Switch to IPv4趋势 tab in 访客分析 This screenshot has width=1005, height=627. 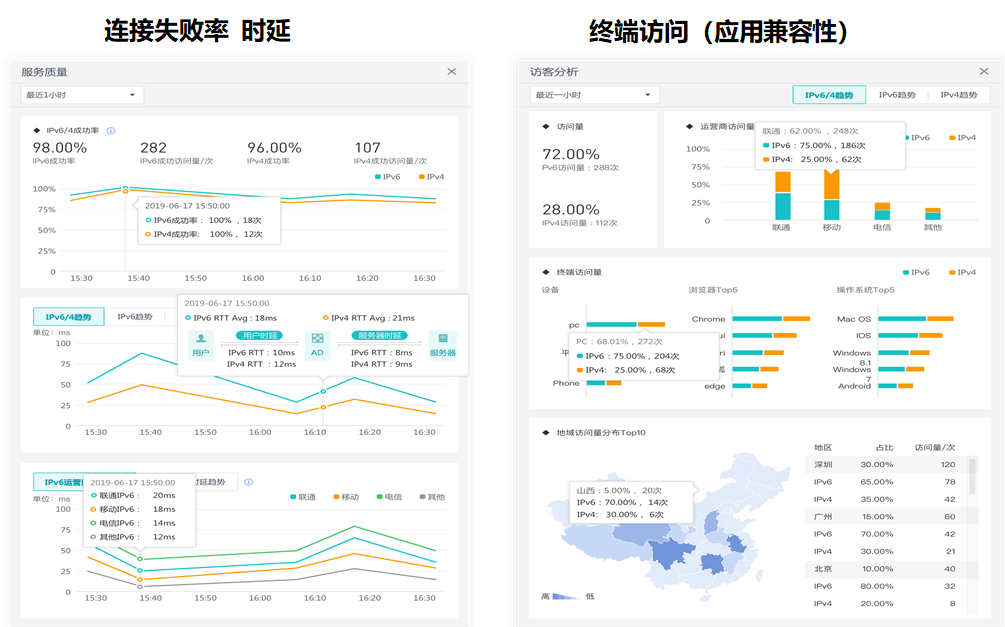click(x=958, y=95)
